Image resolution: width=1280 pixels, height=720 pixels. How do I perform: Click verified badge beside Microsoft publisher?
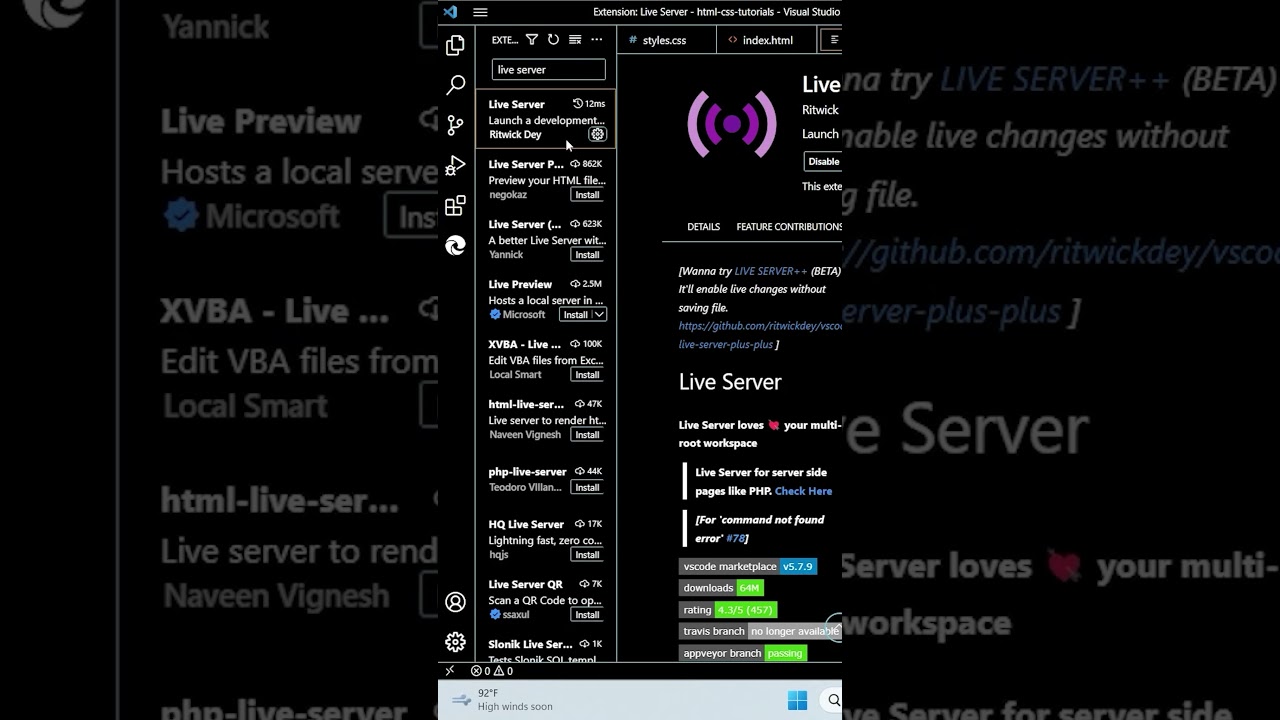tap(495, 314)
